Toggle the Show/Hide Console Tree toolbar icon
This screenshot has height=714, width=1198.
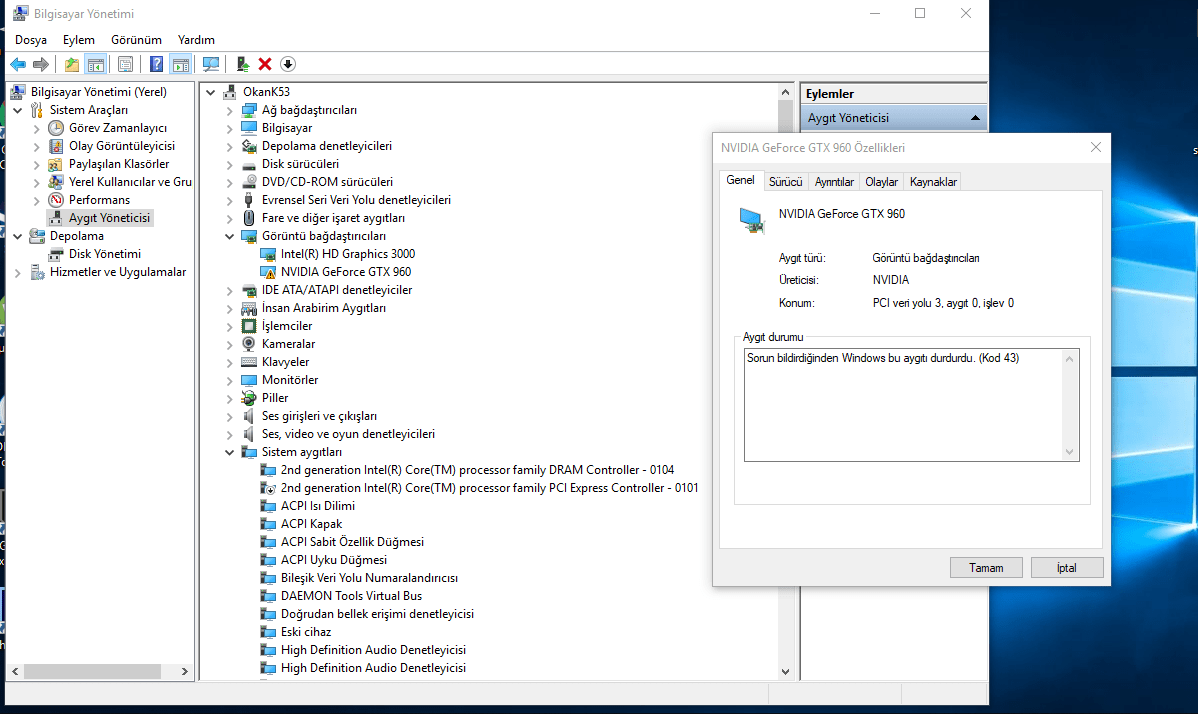96,64
